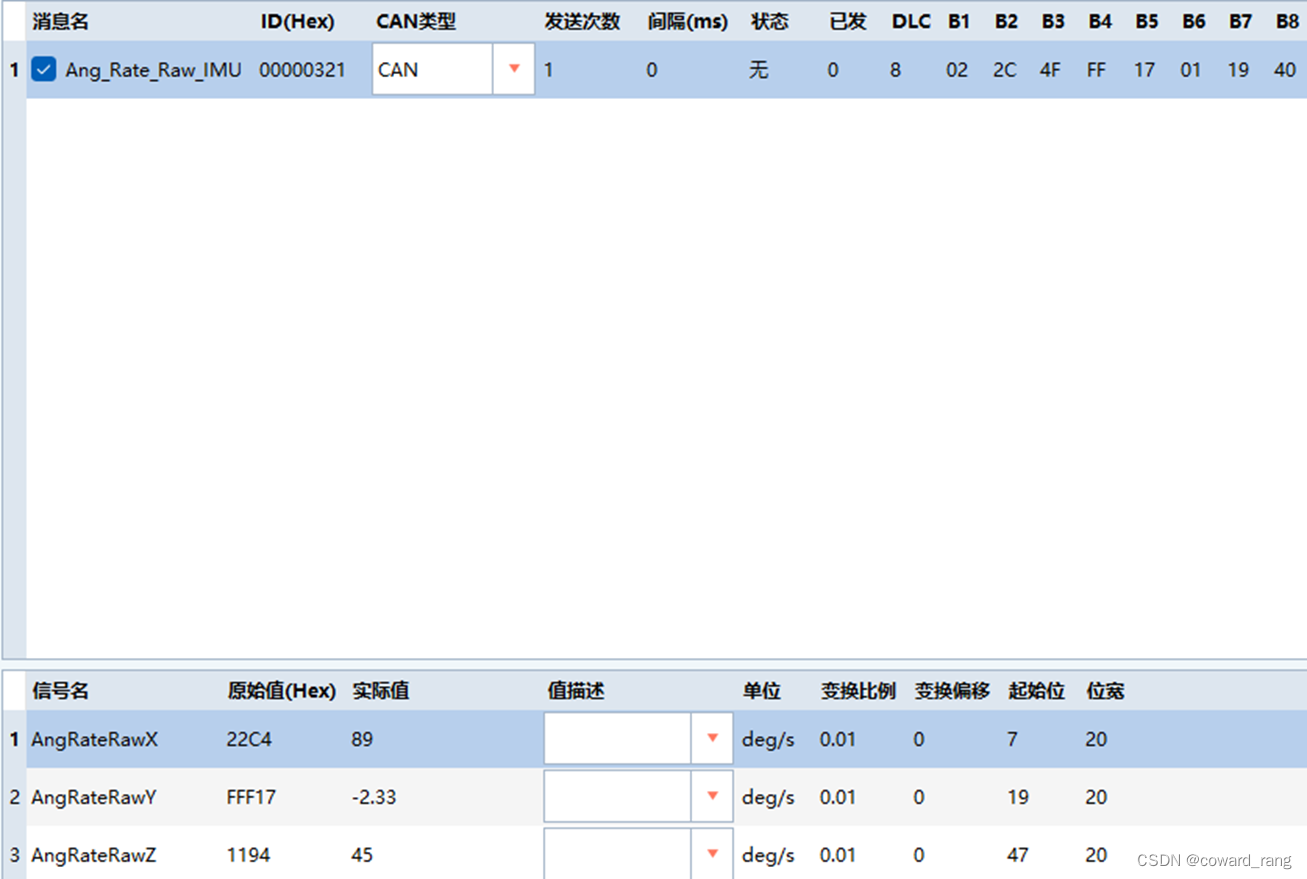The height and width of the screenshot is (879, 1307).
Task: Click the AngRateRawX value description field
Action: pyautogui.click(x=617, y=738)
